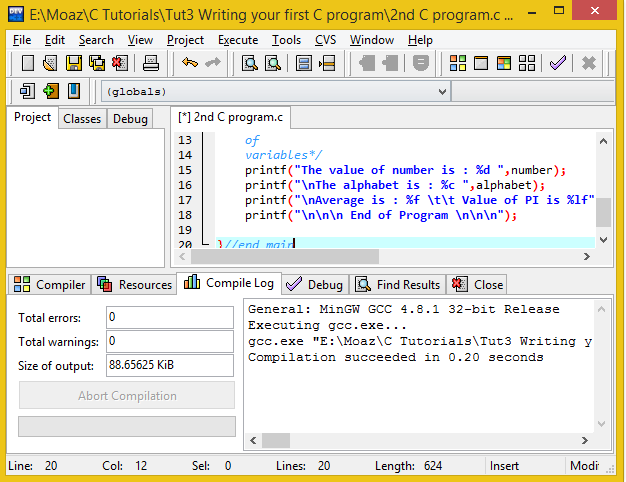Click 'Executing gcc.exe...' log line
The width and height of the screenshot is (626, 482).
coord(327,325)
